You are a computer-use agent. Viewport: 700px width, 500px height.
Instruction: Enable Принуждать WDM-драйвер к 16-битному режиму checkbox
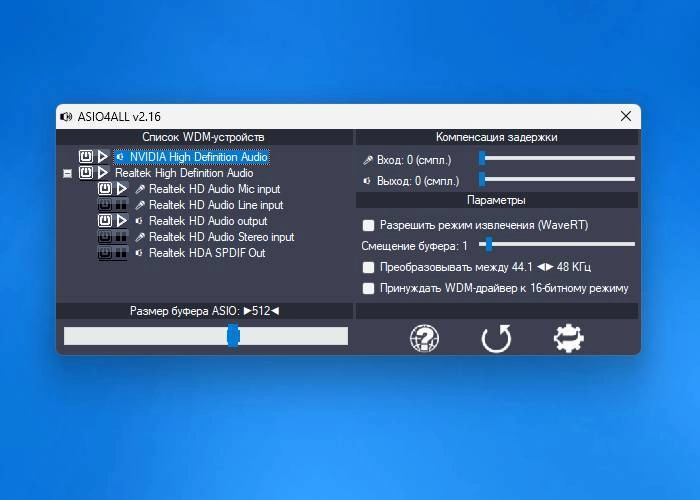368,288
